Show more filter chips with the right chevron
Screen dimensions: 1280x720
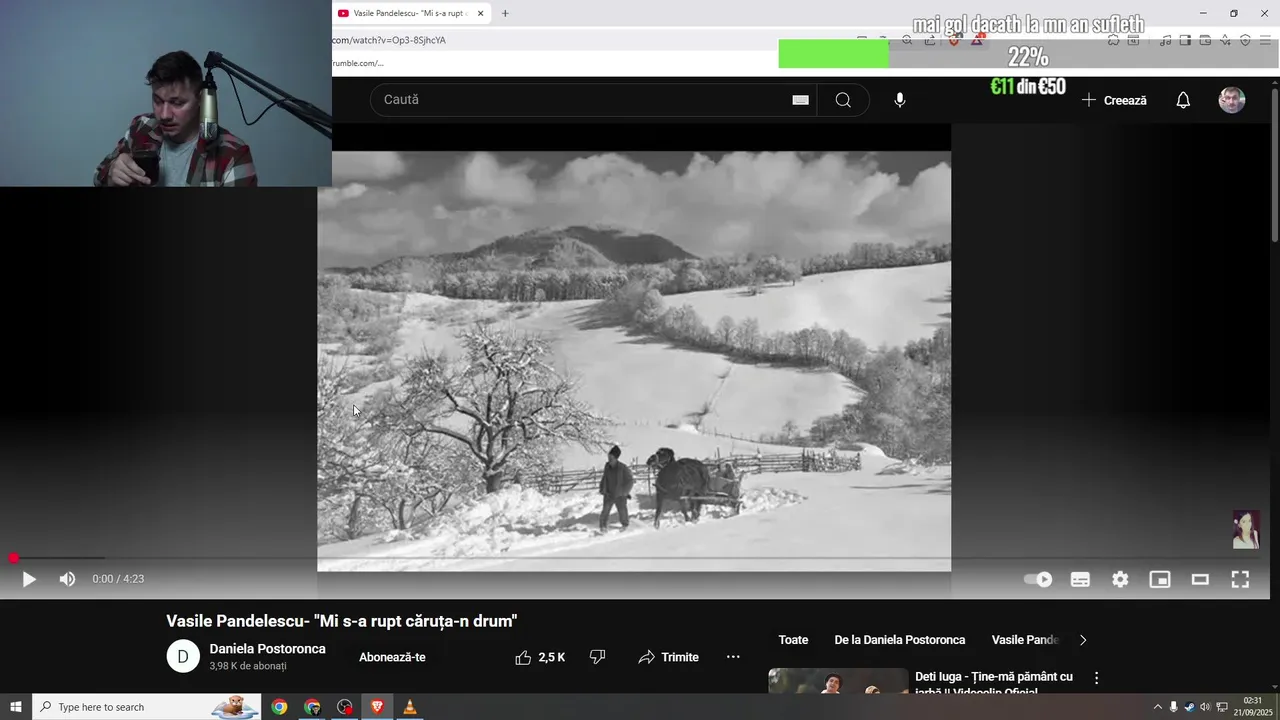1082,640
